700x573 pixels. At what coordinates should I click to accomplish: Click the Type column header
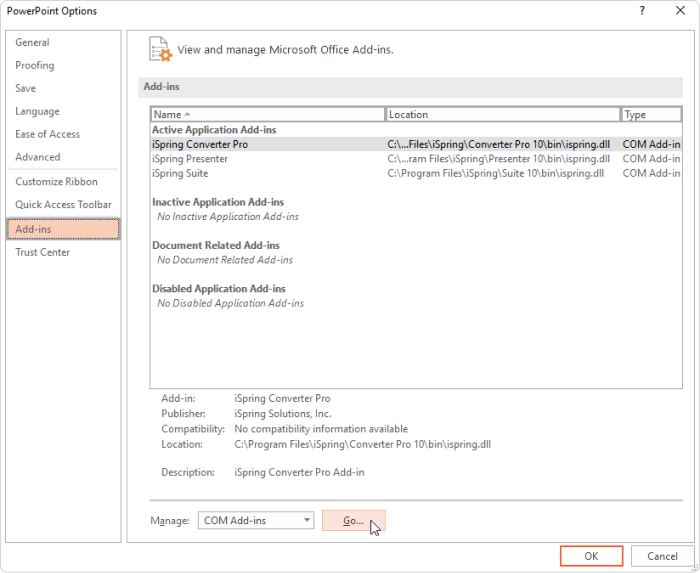click(651, 114)
